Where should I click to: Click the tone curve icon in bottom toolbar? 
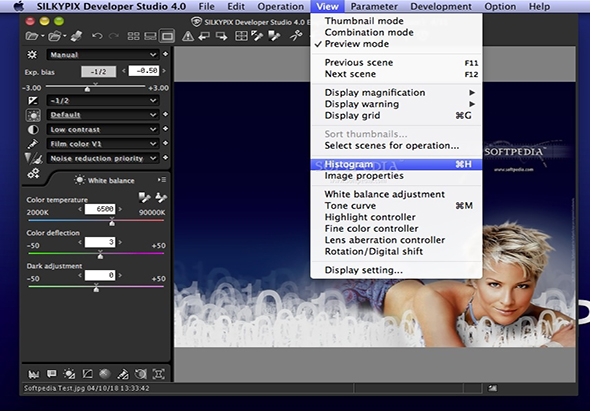(87, 374)
